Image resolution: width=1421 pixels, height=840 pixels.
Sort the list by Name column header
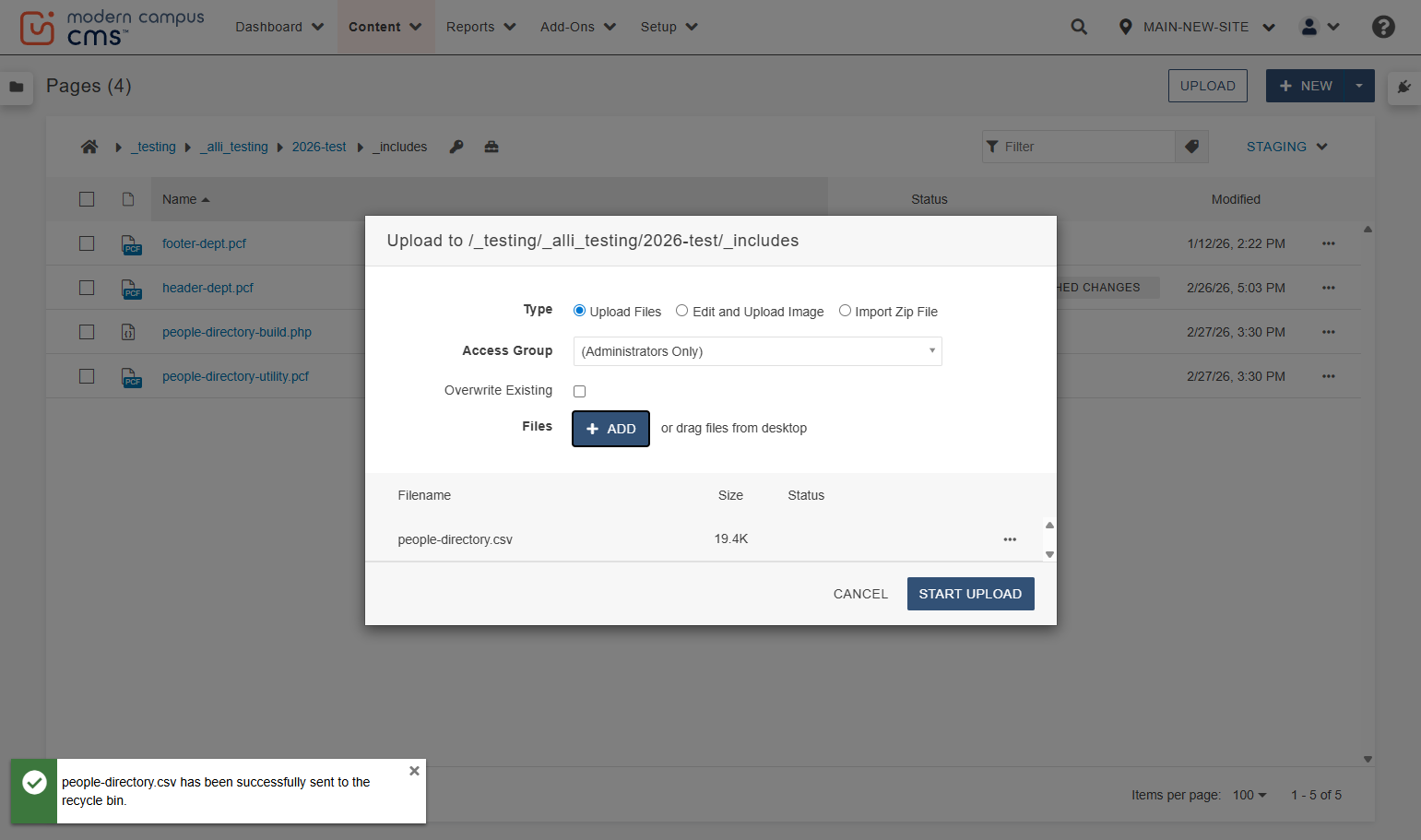(185, 199)
